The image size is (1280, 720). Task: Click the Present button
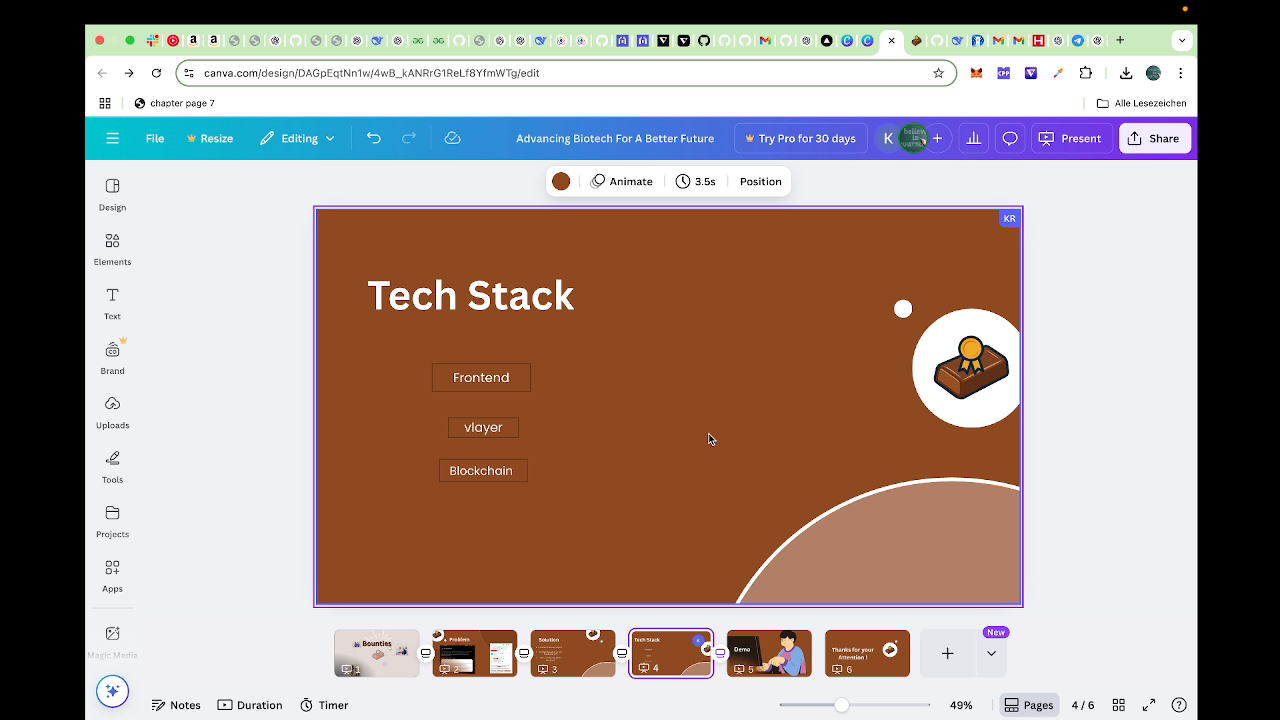[1070, 138]
